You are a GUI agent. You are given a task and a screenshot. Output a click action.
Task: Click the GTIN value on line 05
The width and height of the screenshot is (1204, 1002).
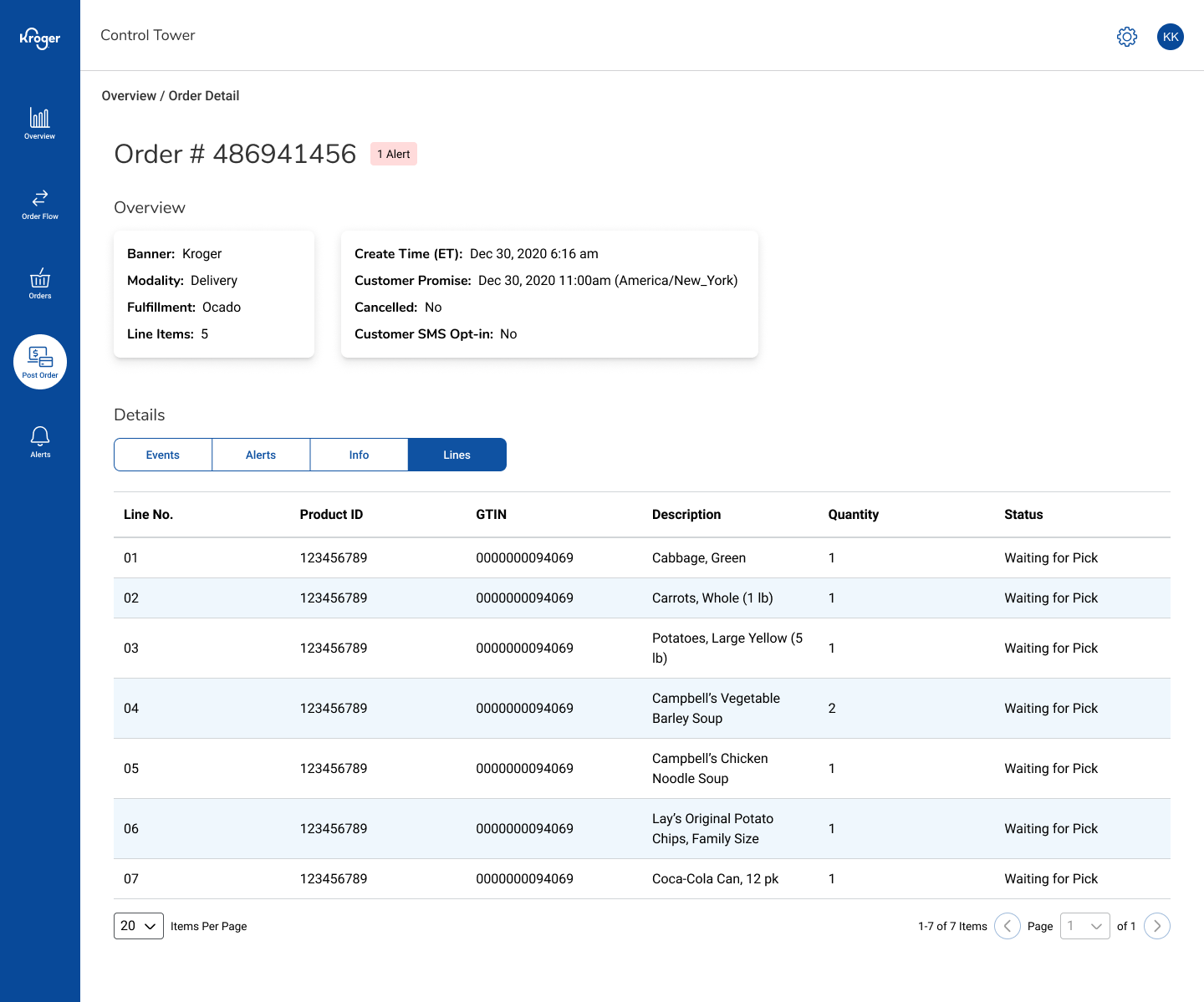524,769
